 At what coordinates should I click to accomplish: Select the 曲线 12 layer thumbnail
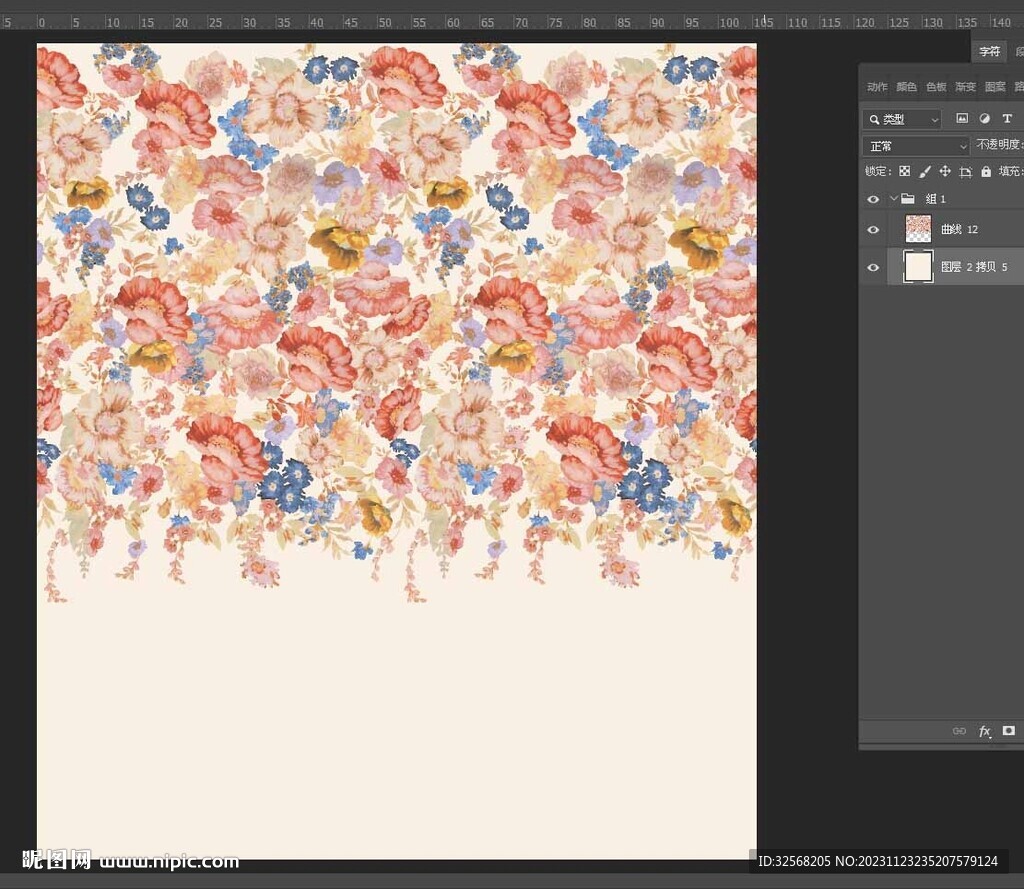(918, 229)
